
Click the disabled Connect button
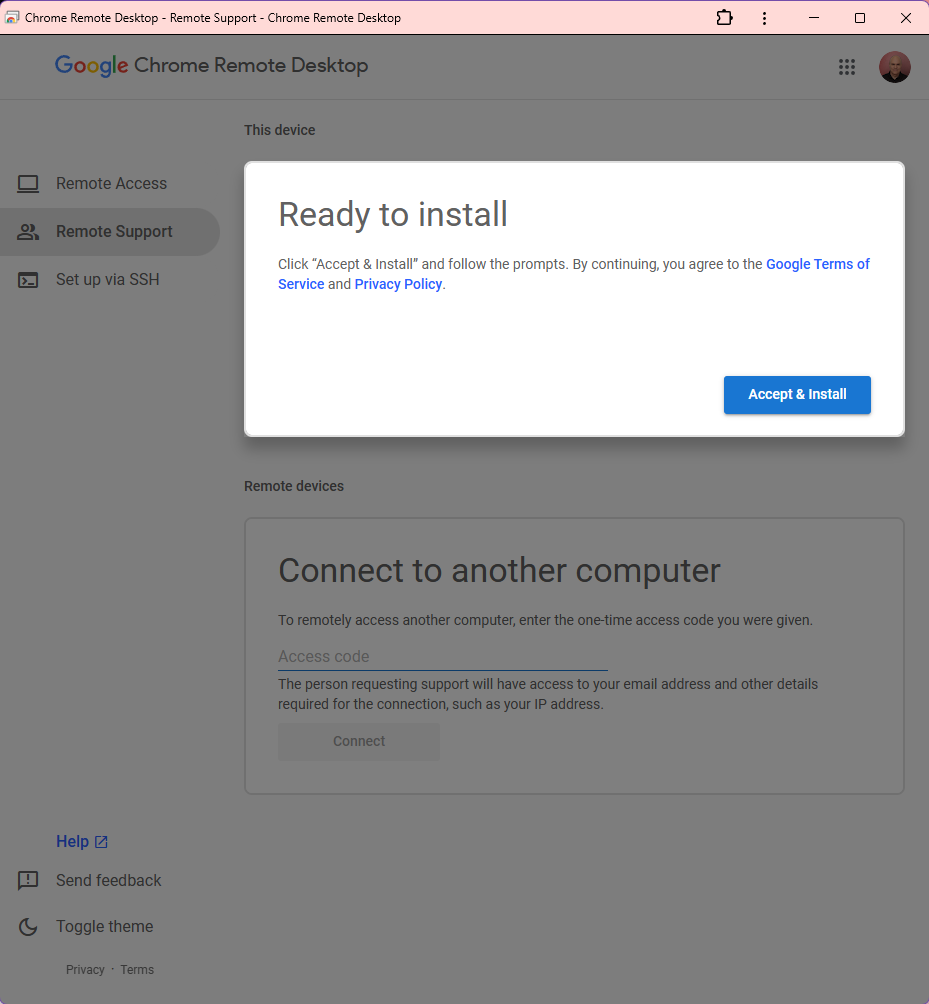coord(359,741)
